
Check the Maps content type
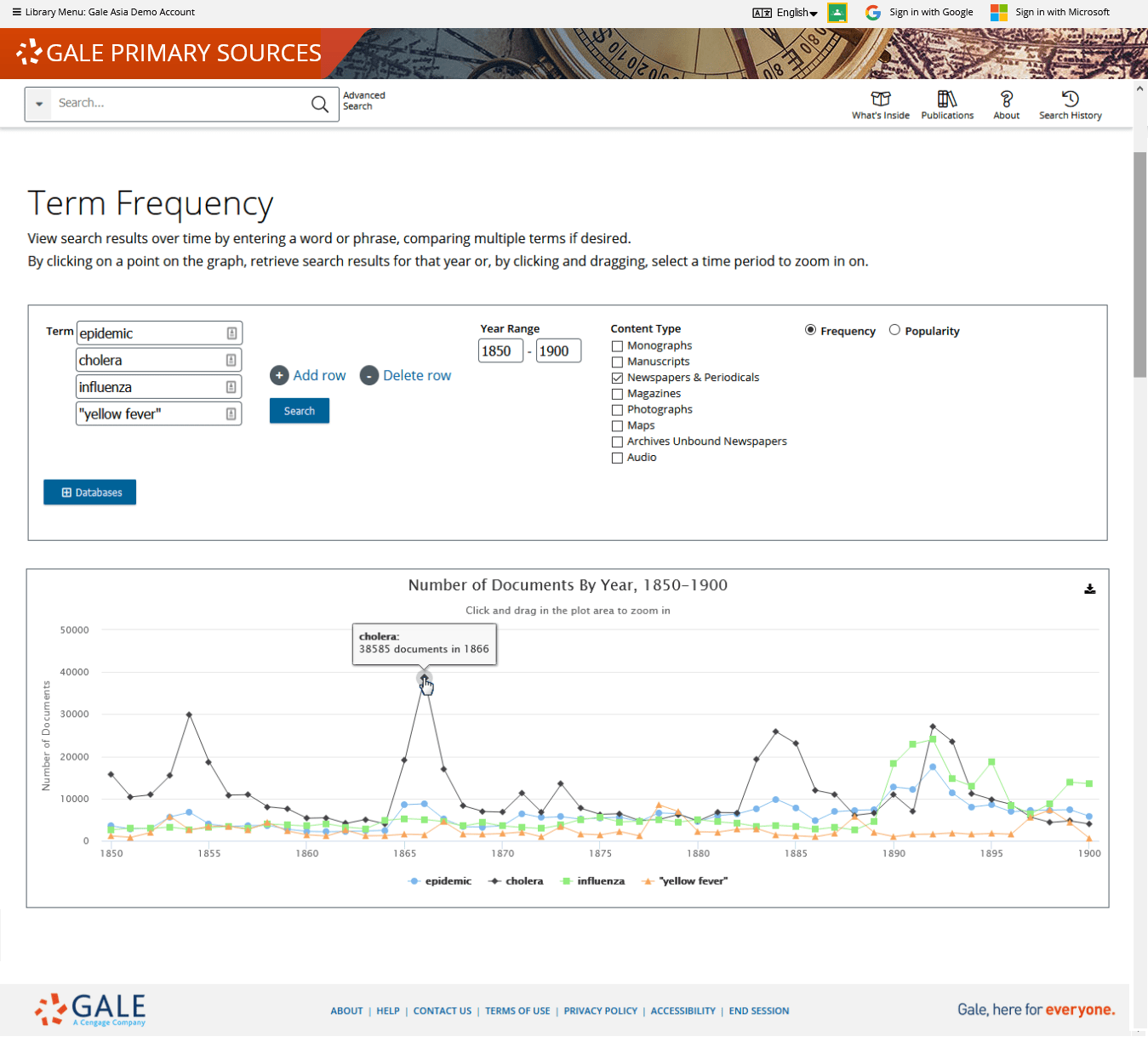[x=617, y=426]
